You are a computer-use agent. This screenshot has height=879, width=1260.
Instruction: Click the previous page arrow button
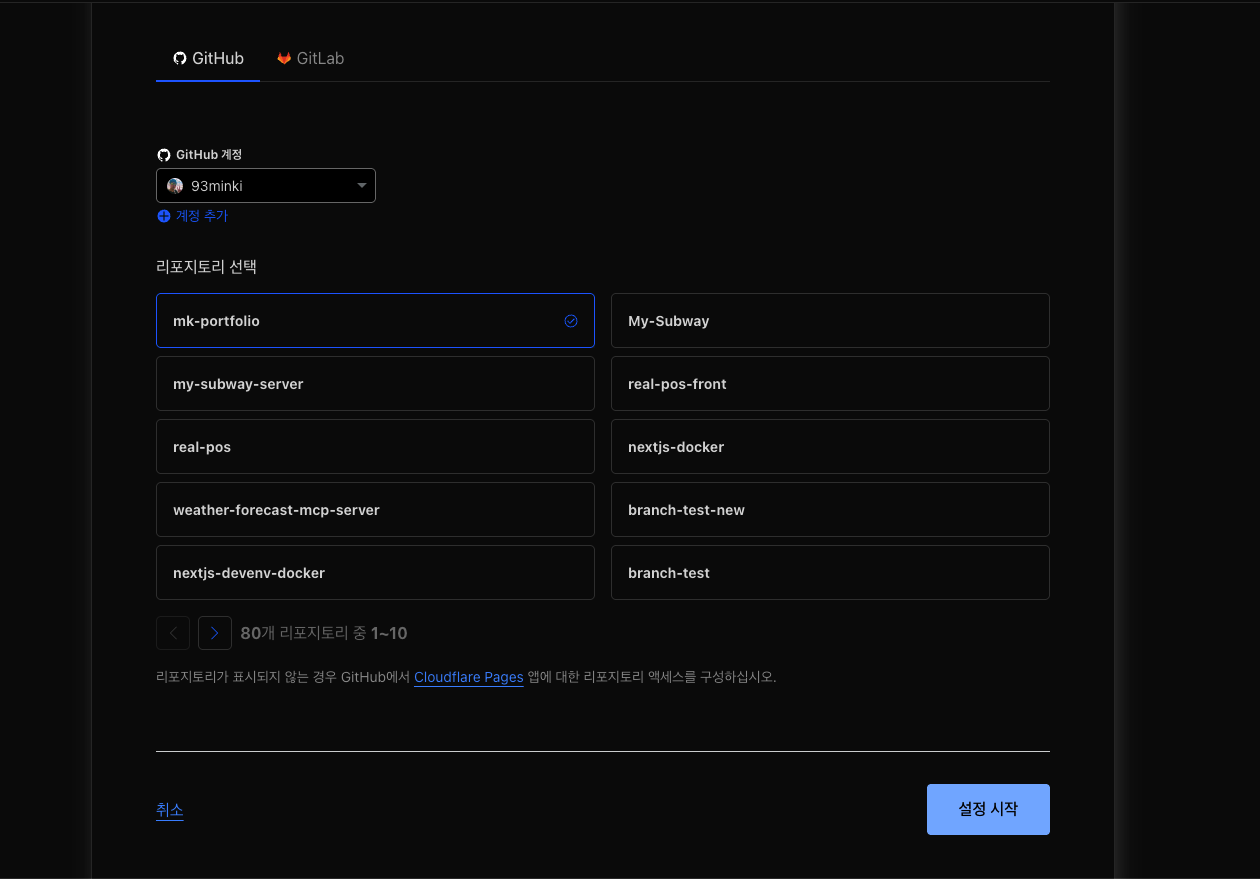tap(173, 633)
